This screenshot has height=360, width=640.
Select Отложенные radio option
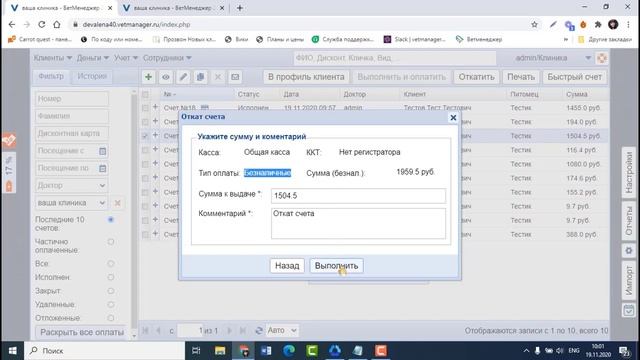(x=111, y=318)
